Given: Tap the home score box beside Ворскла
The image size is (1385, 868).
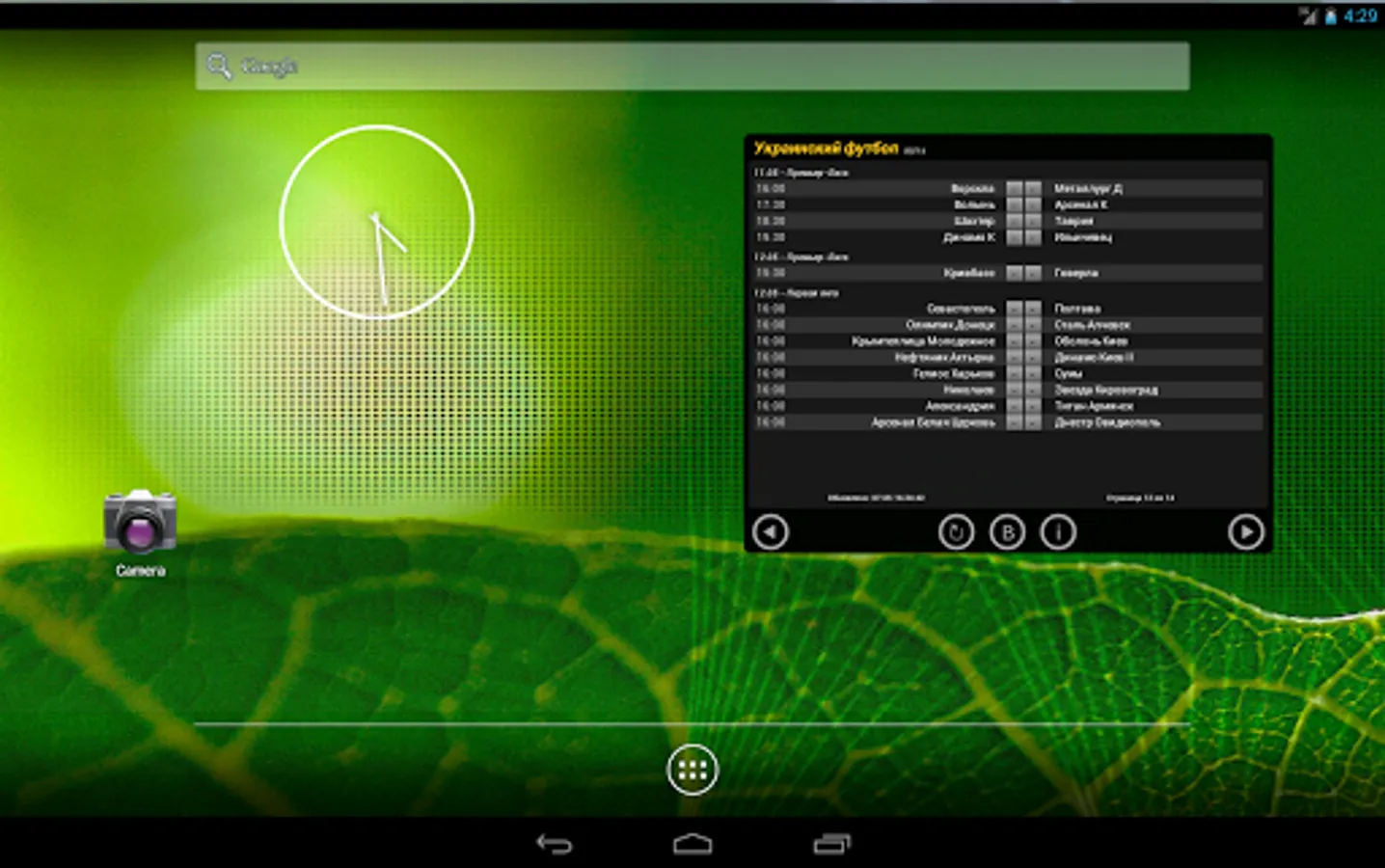Looking at the screenshot, I should [x=1015, y=188].
